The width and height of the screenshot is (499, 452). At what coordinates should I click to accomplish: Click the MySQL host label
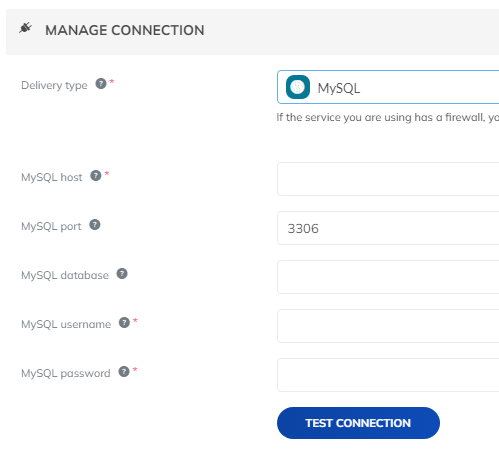52,177
